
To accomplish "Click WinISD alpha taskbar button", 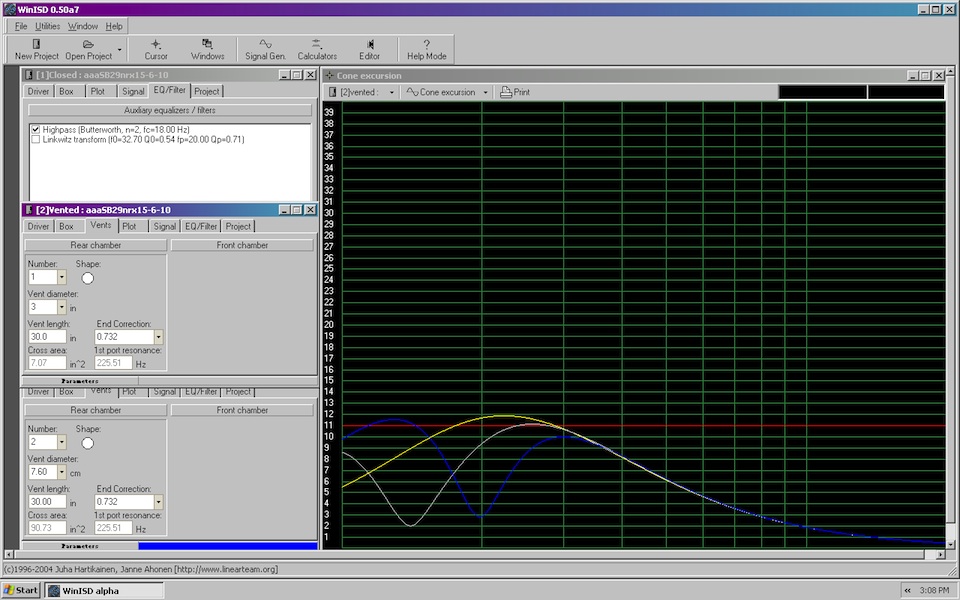I will point(104,590).
